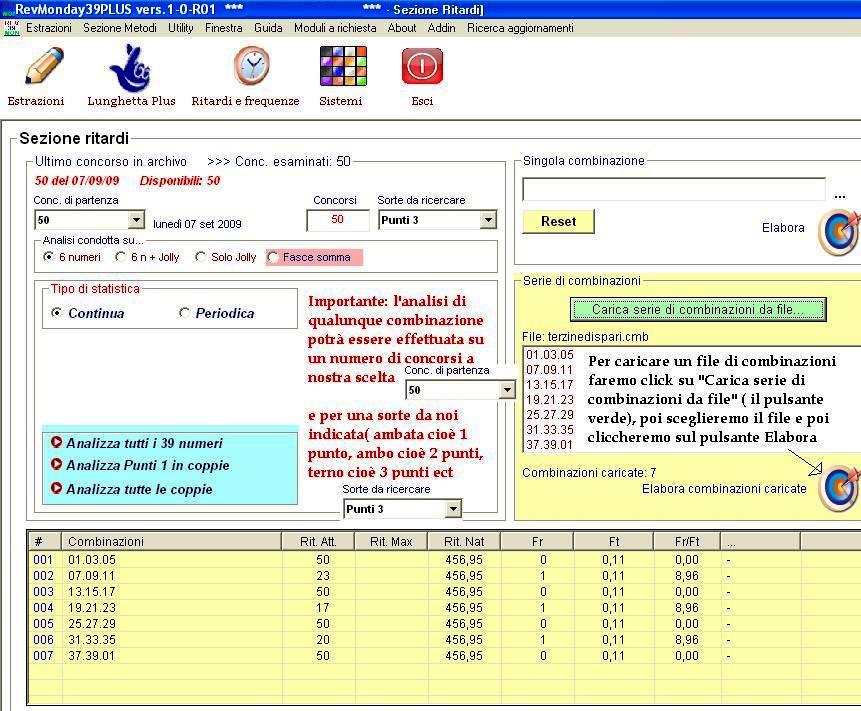Screen dimensions: 861x711
Task: Click Analizza tutte le coppie link
Action: (x=139, y=489)
